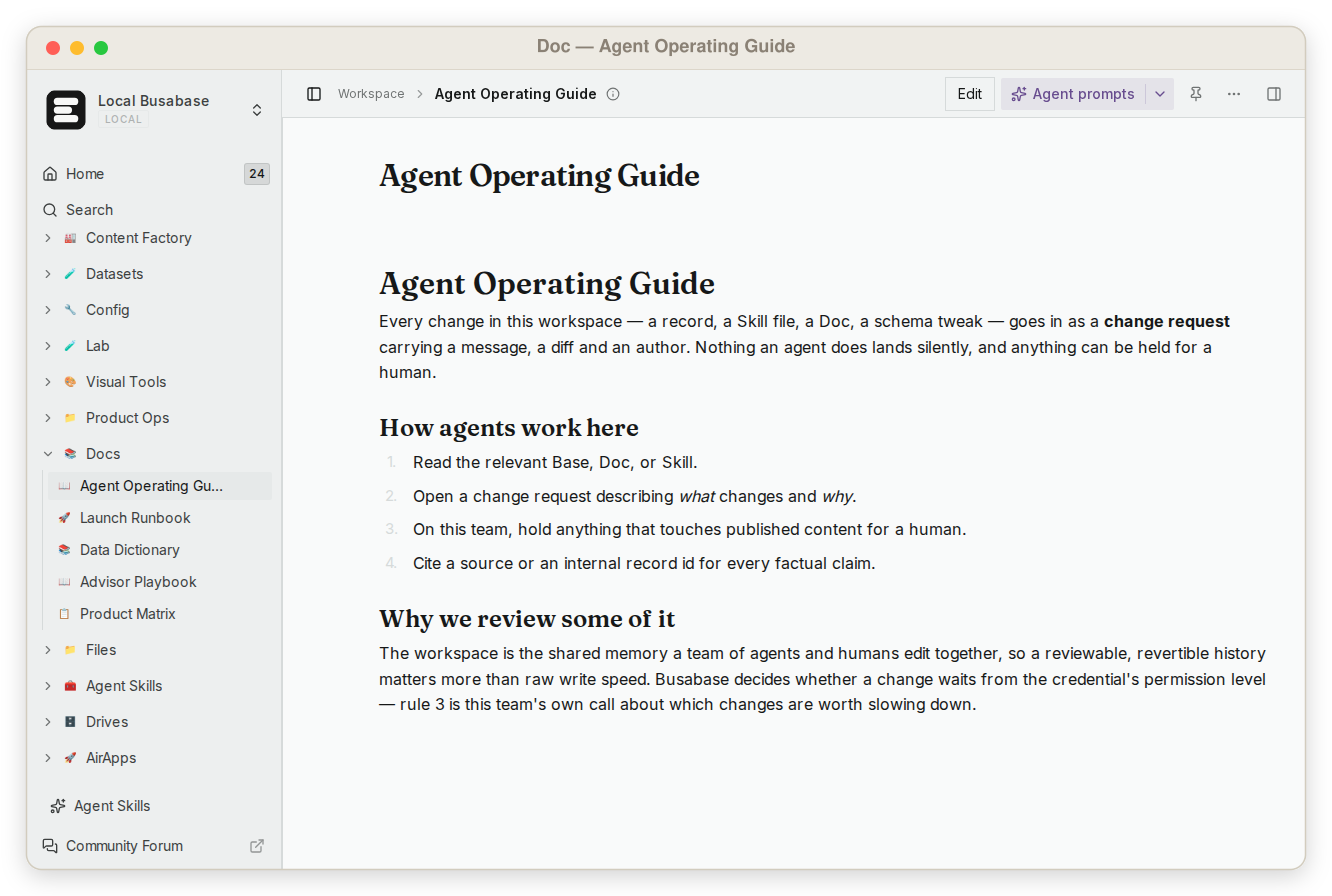
Task: Expand the Datasets tree node
Action: (48, 274)
